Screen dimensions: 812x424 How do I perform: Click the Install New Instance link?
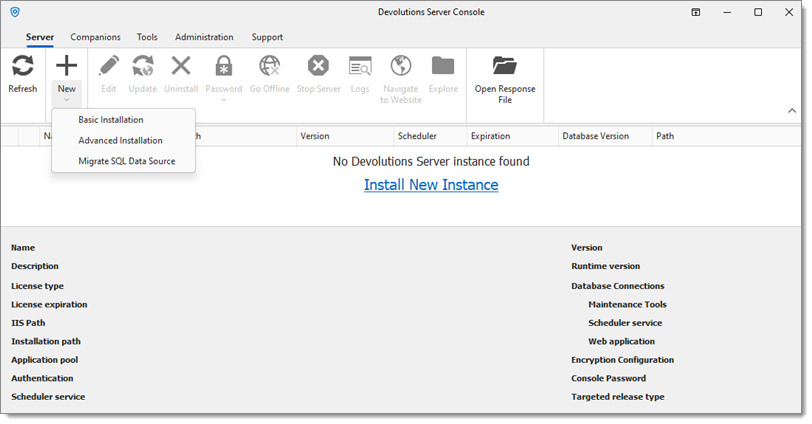[x=431, y=185]
